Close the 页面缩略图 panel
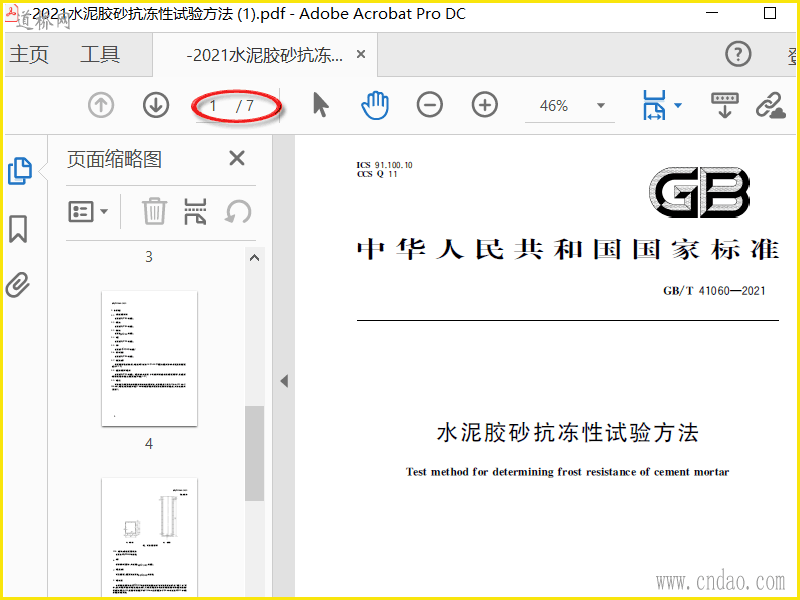This screenshot has width=800, height=600. click(237, 158)
